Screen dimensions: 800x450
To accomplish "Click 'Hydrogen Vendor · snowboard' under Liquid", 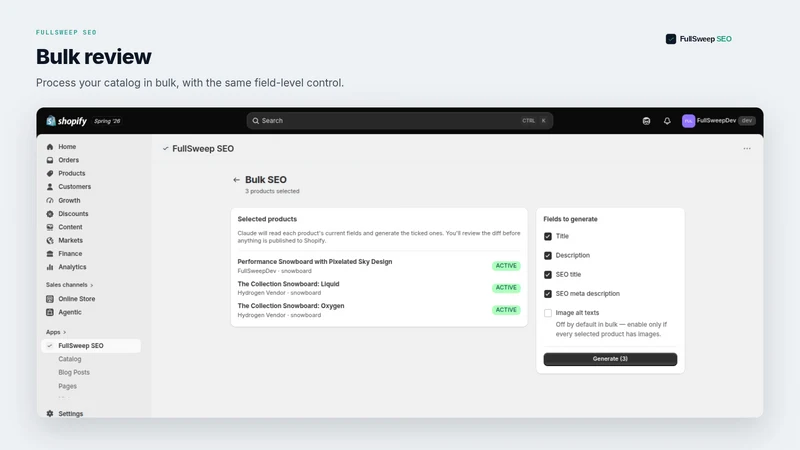I will [279, 293].
